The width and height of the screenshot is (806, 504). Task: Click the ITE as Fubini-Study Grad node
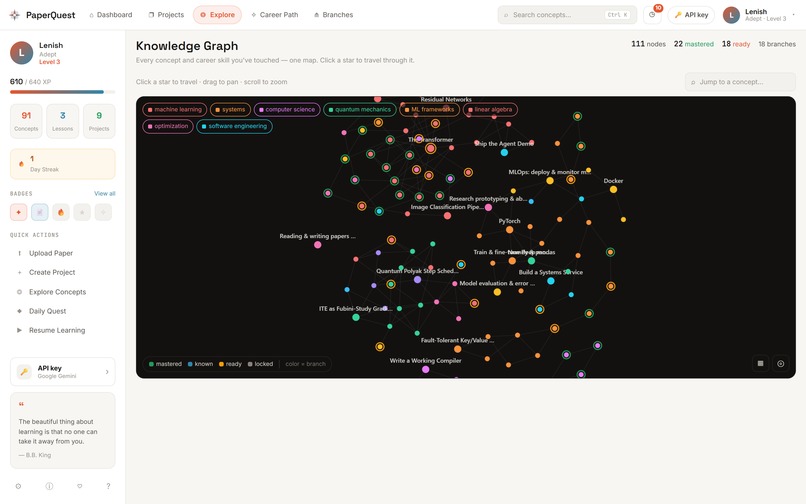[x=356, y=317]
